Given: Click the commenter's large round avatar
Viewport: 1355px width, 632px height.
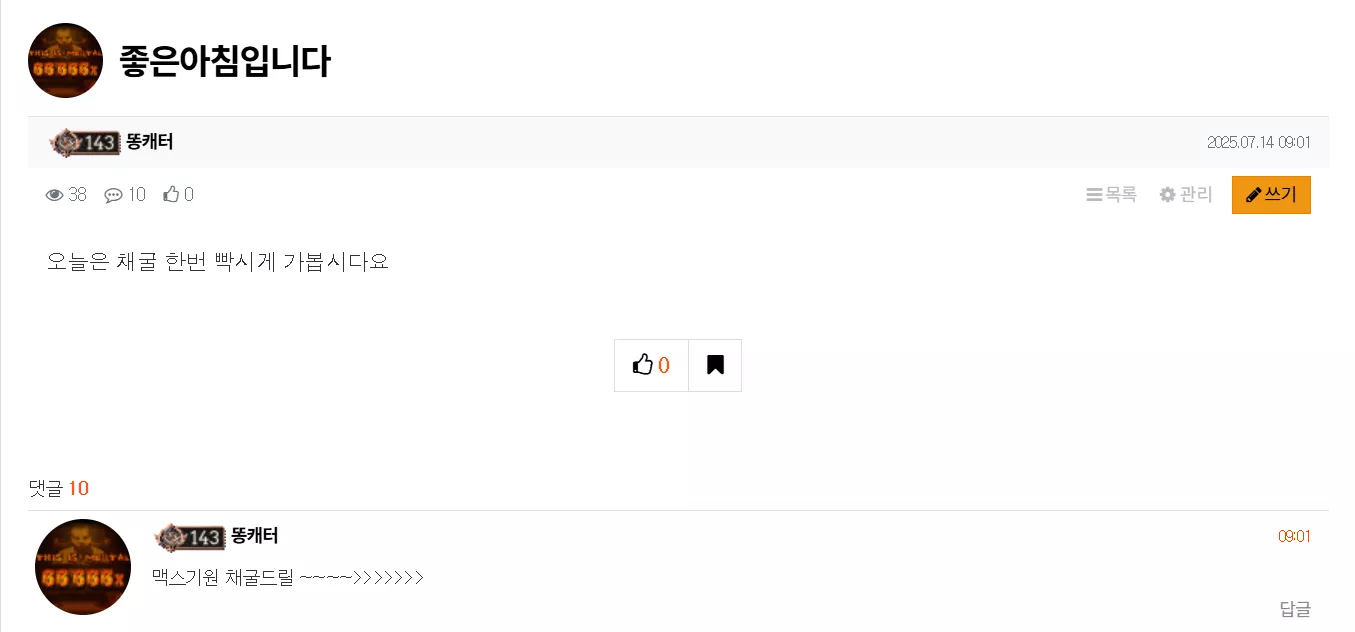Looking at the screenshot, I should click(x=83, y=567).
